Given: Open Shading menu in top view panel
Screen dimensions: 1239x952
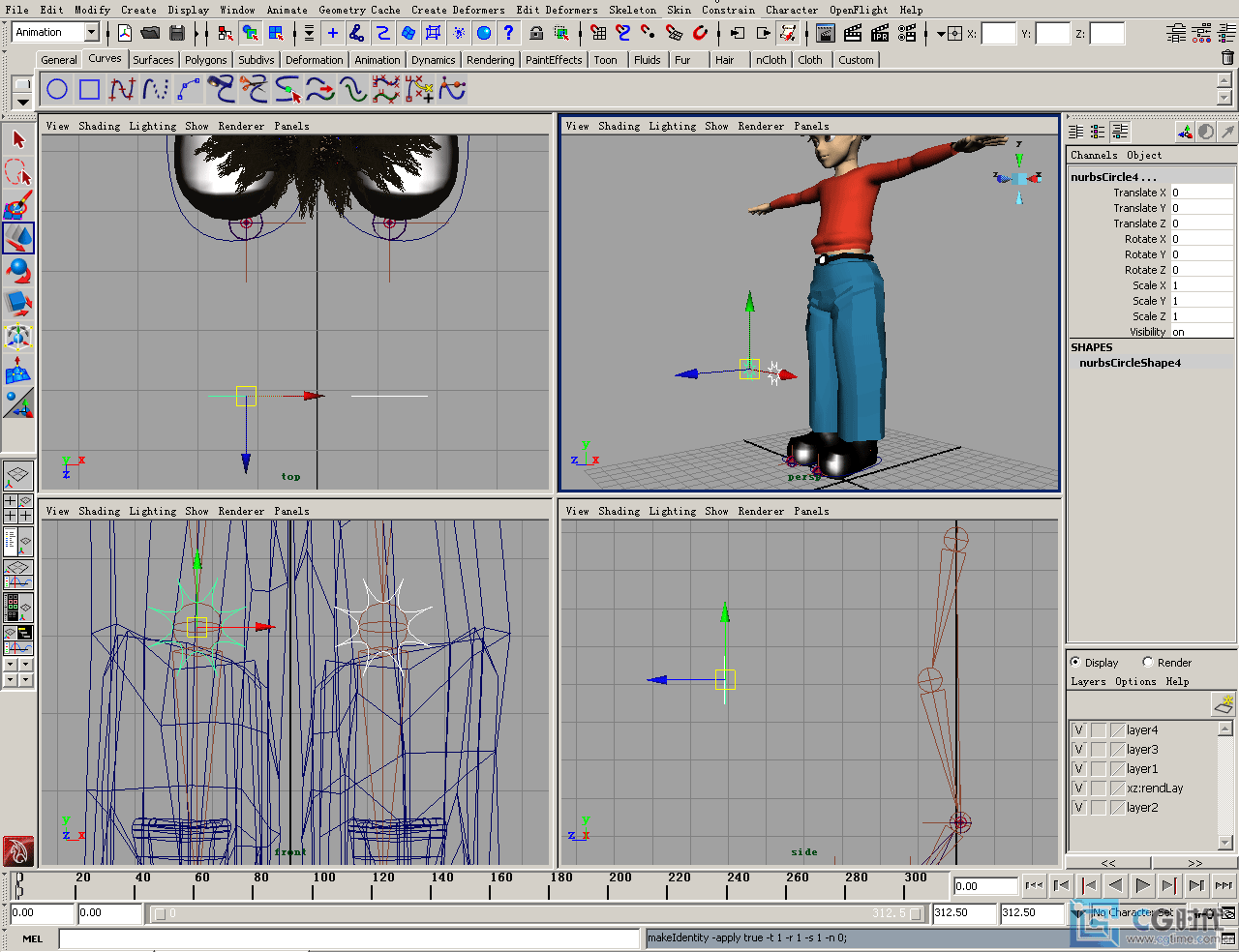Looking at the screenshot, I should point(99,126).
